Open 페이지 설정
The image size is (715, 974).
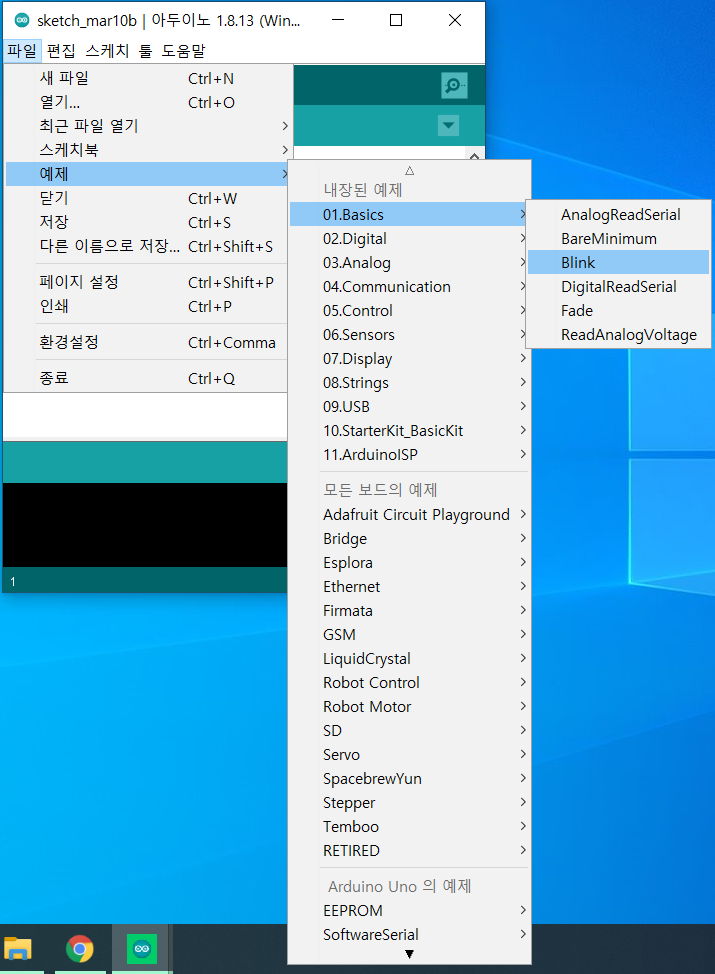tap(148, 282)
